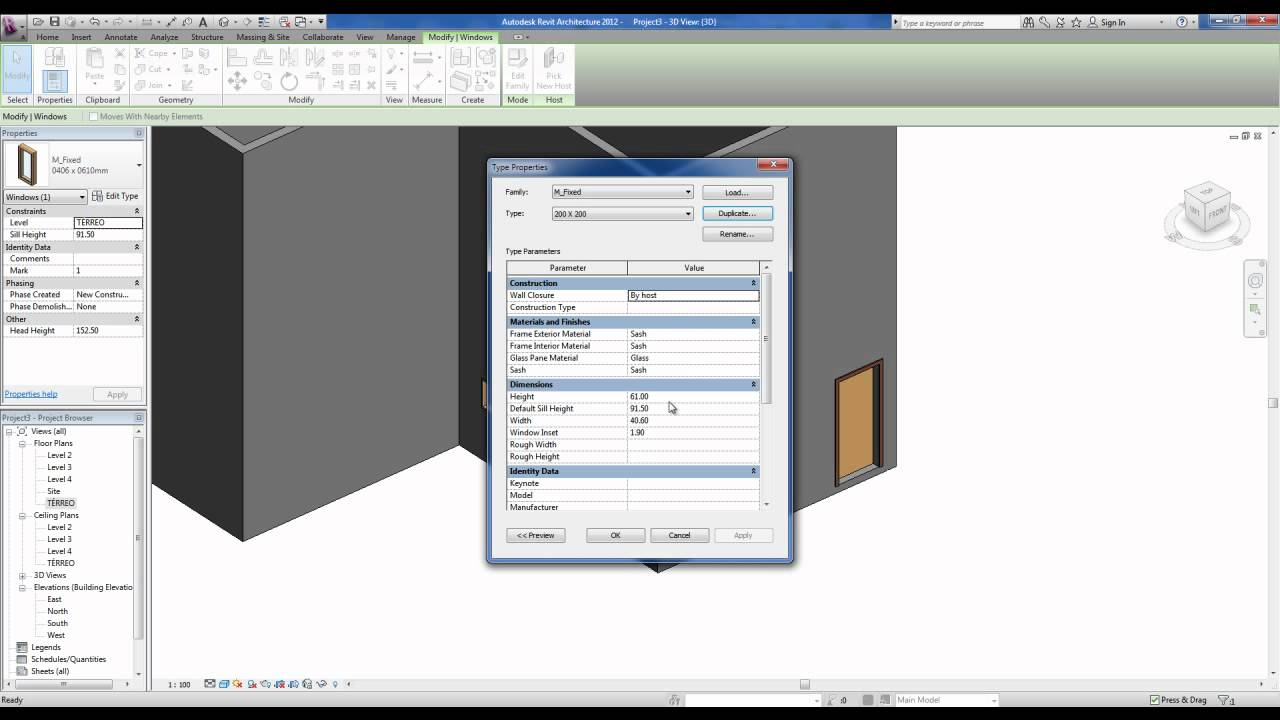Click the Measure between two references icon

[x=423, y=58]
